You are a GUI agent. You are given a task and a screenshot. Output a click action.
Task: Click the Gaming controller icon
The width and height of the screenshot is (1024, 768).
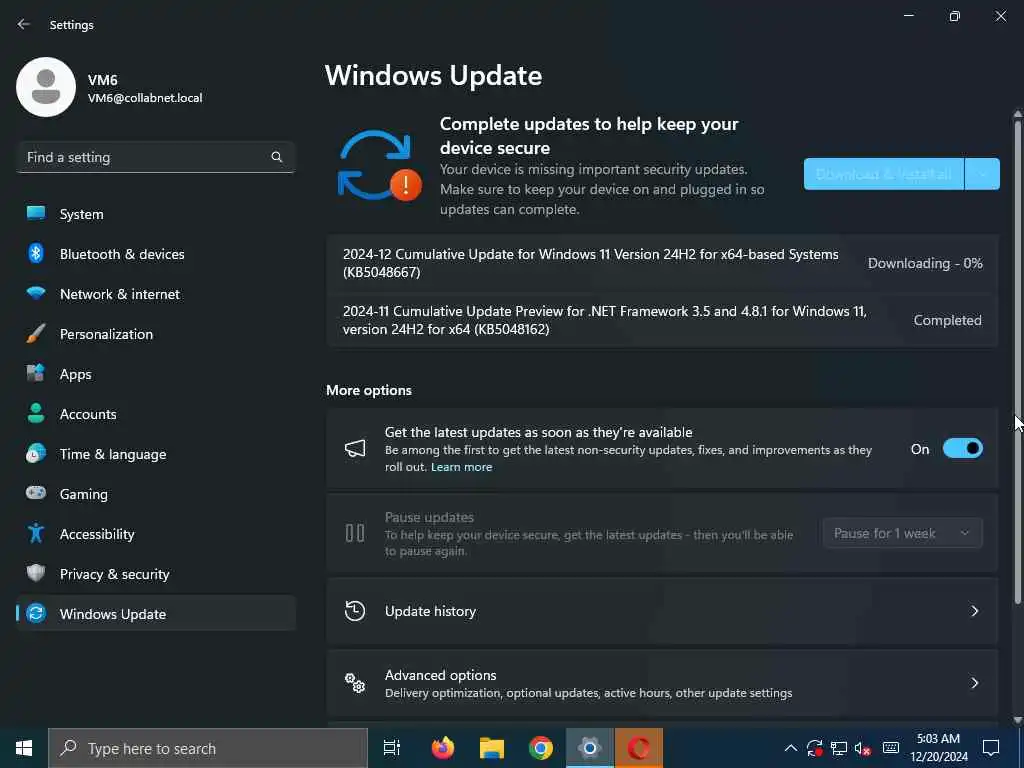click(36, 493)
